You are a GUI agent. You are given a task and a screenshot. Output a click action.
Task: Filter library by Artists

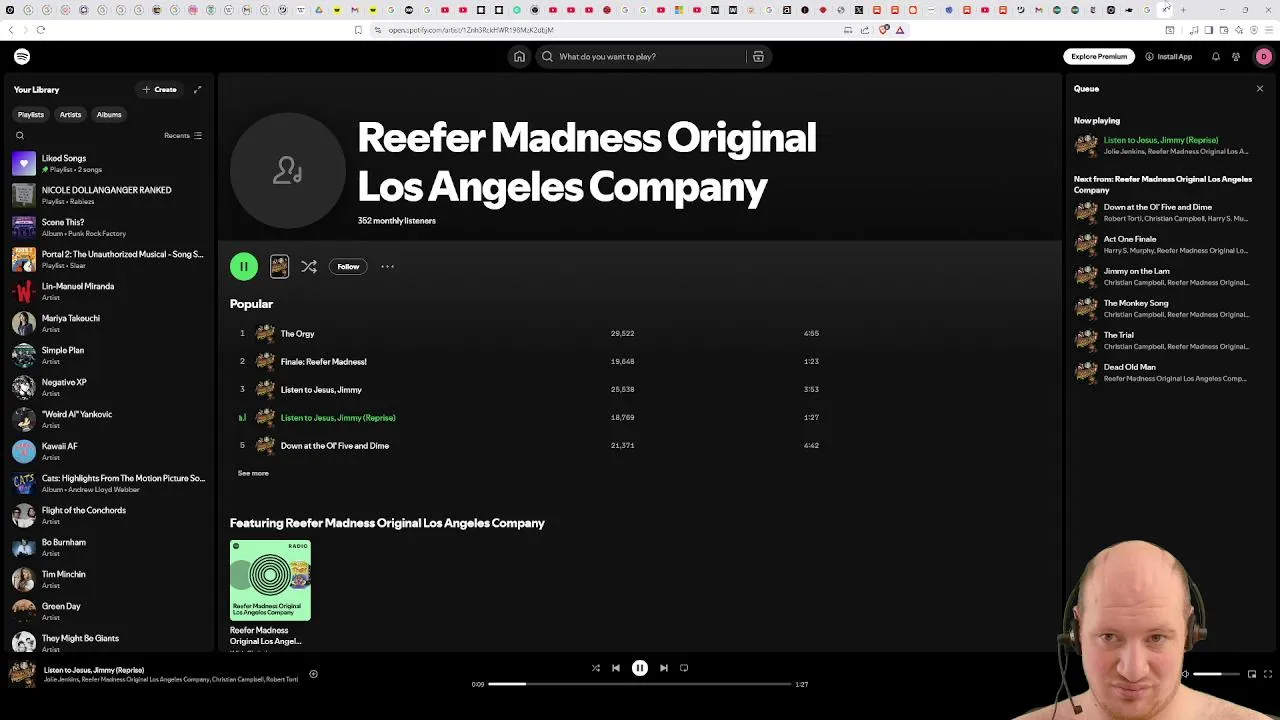click(70, 115)
